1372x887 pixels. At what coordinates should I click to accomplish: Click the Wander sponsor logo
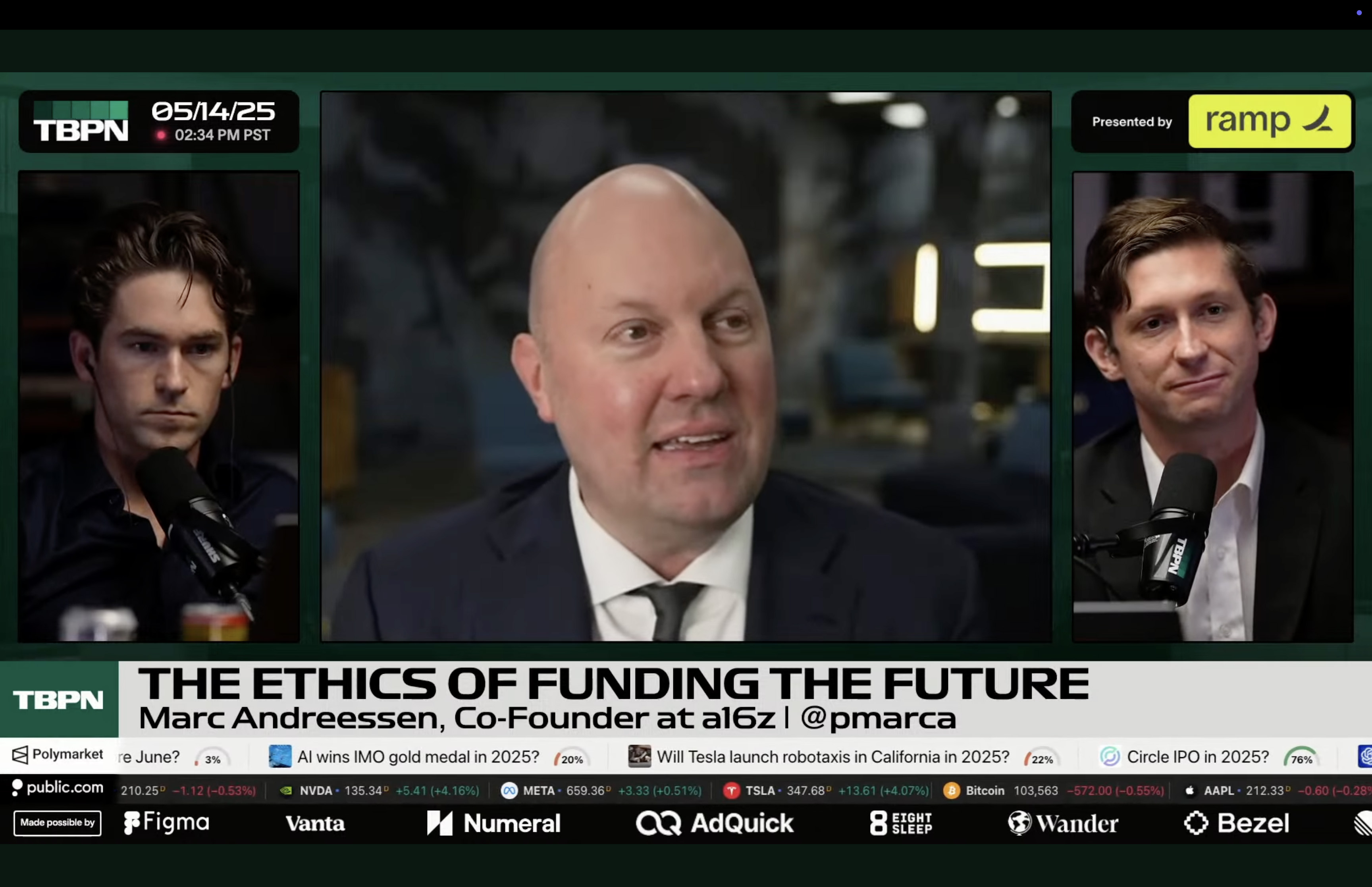[x=1063, y=823]
